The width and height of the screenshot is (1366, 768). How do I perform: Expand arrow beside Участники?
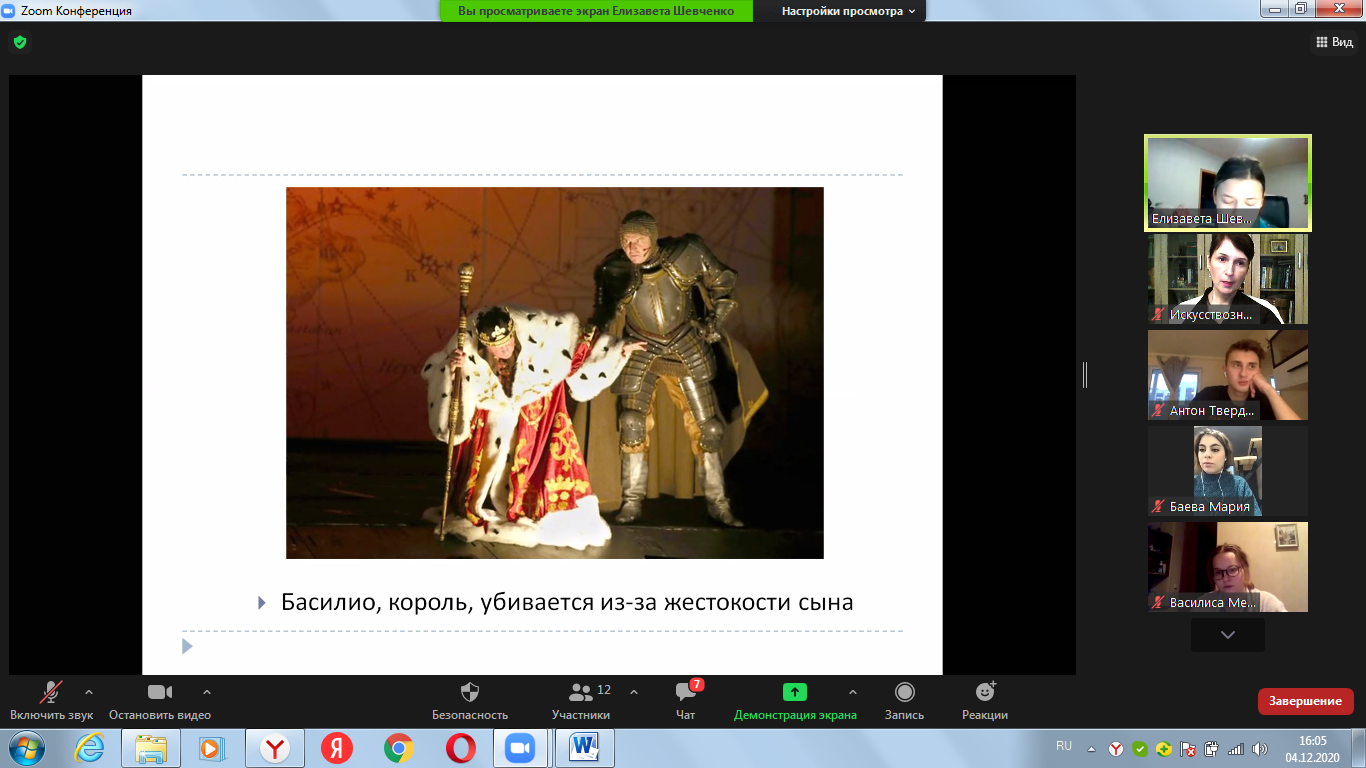pos(634,692)
